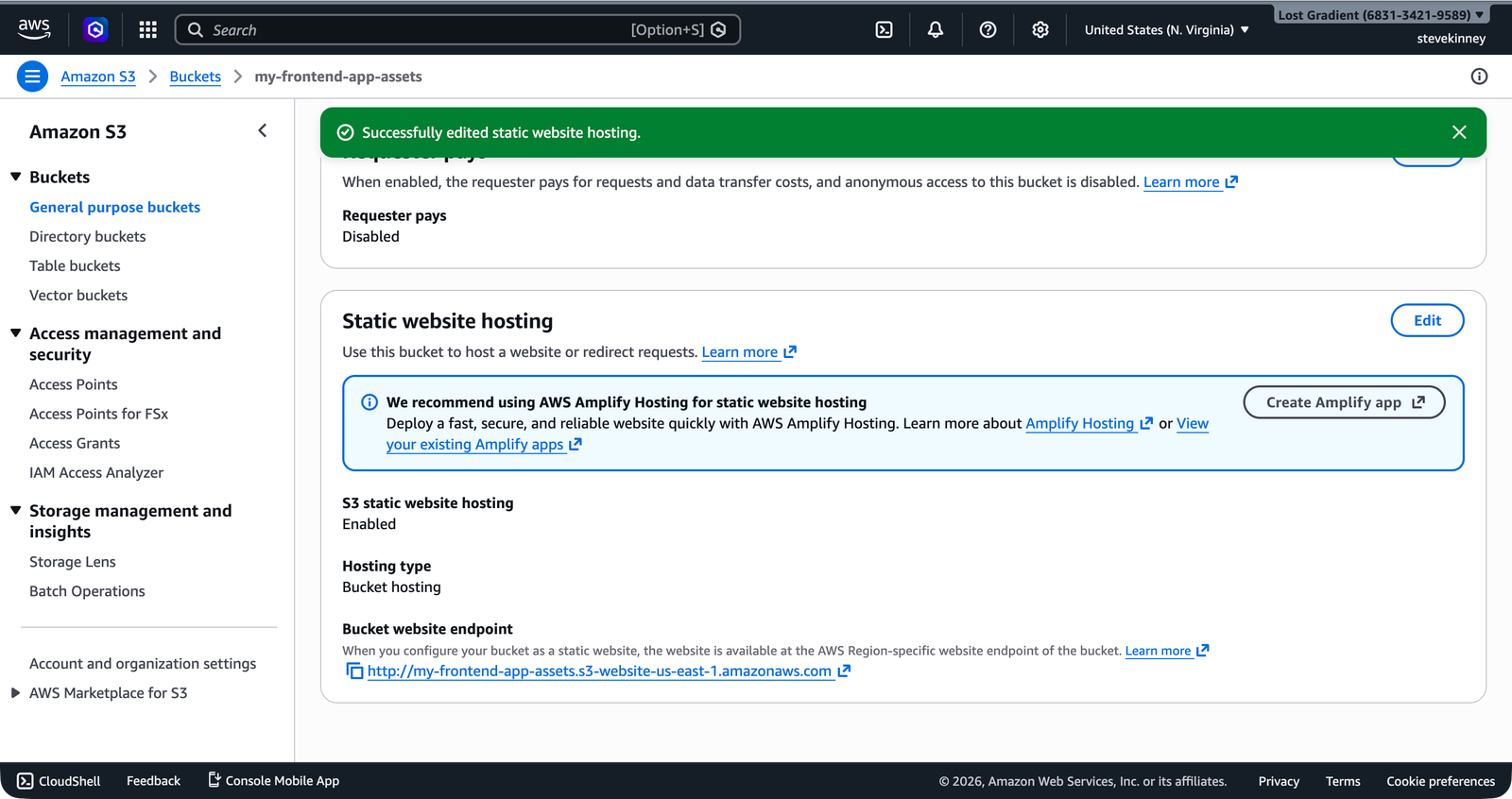1512x799 pixels.
Task: Click the AWS logo home icon
Action: pyautogui.click(x=34, y=29)
